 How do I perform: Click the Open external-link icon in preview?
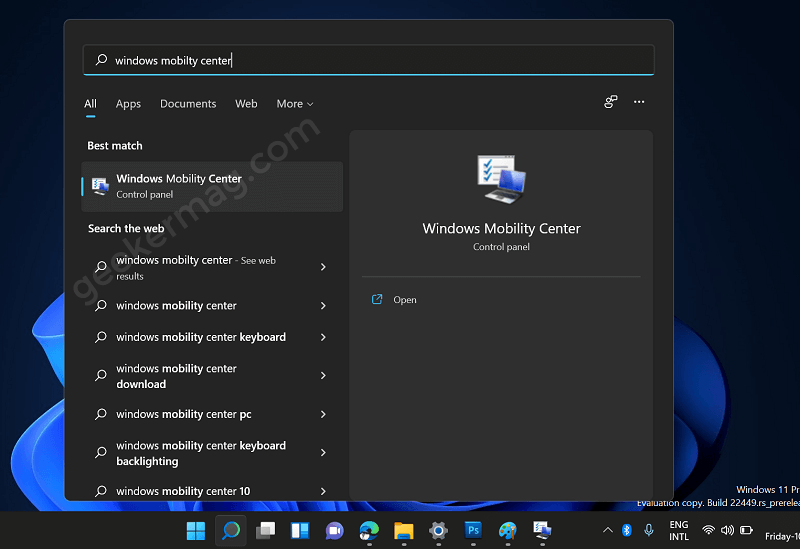(x=377, y=300)
